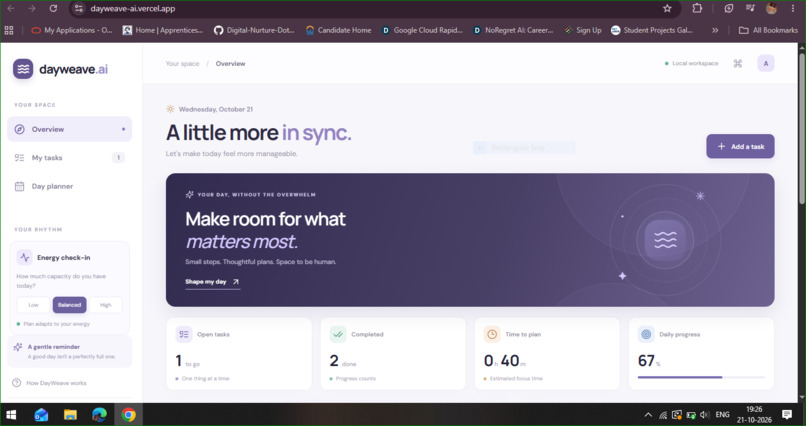Click Chrome icon in taskbar
This screenshot has height=426, width=806.
(x=129, y=414)
